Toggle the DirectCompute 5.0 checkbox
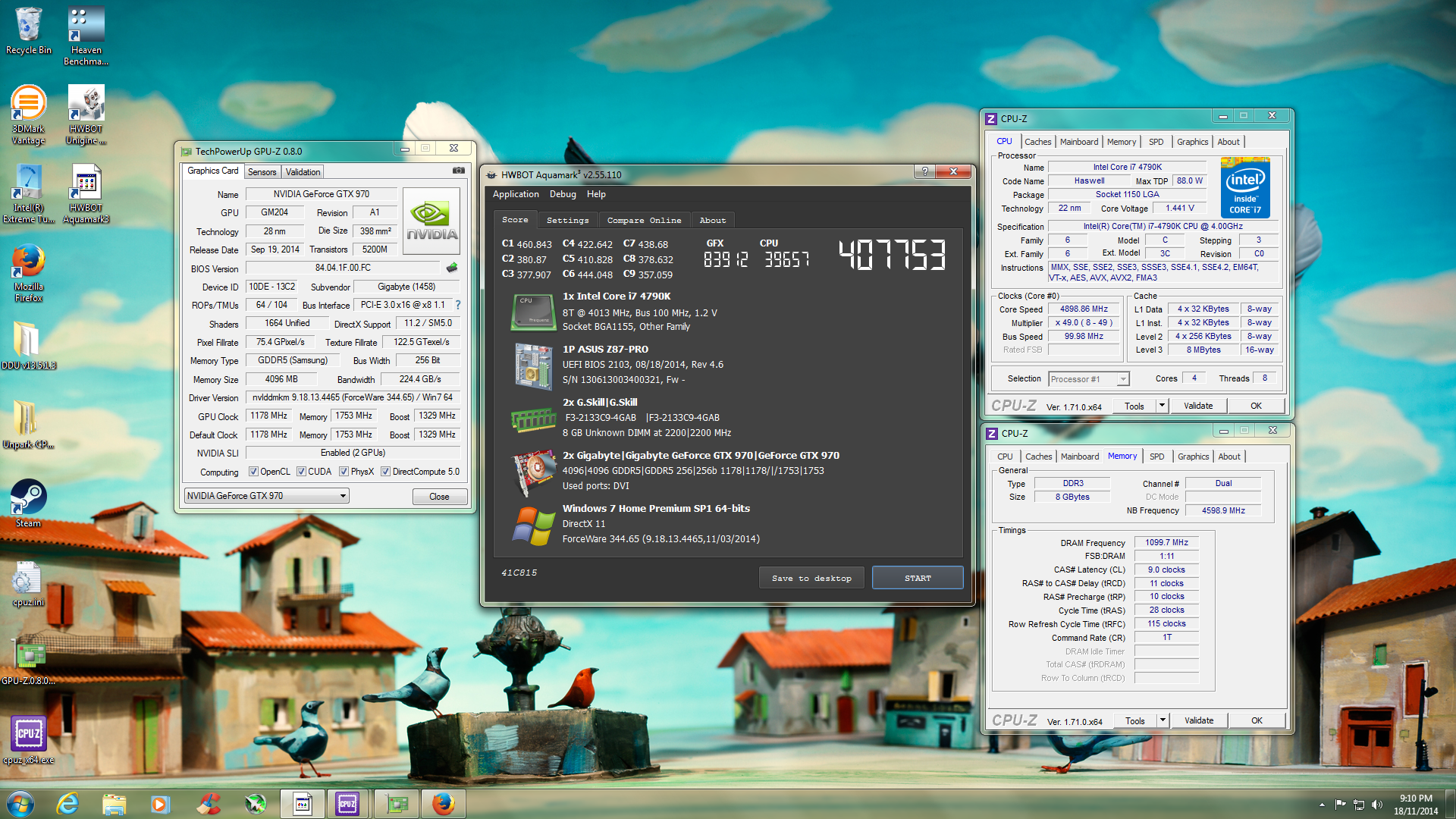Viewport: 1456px width, 819px height. pos(385,471)
